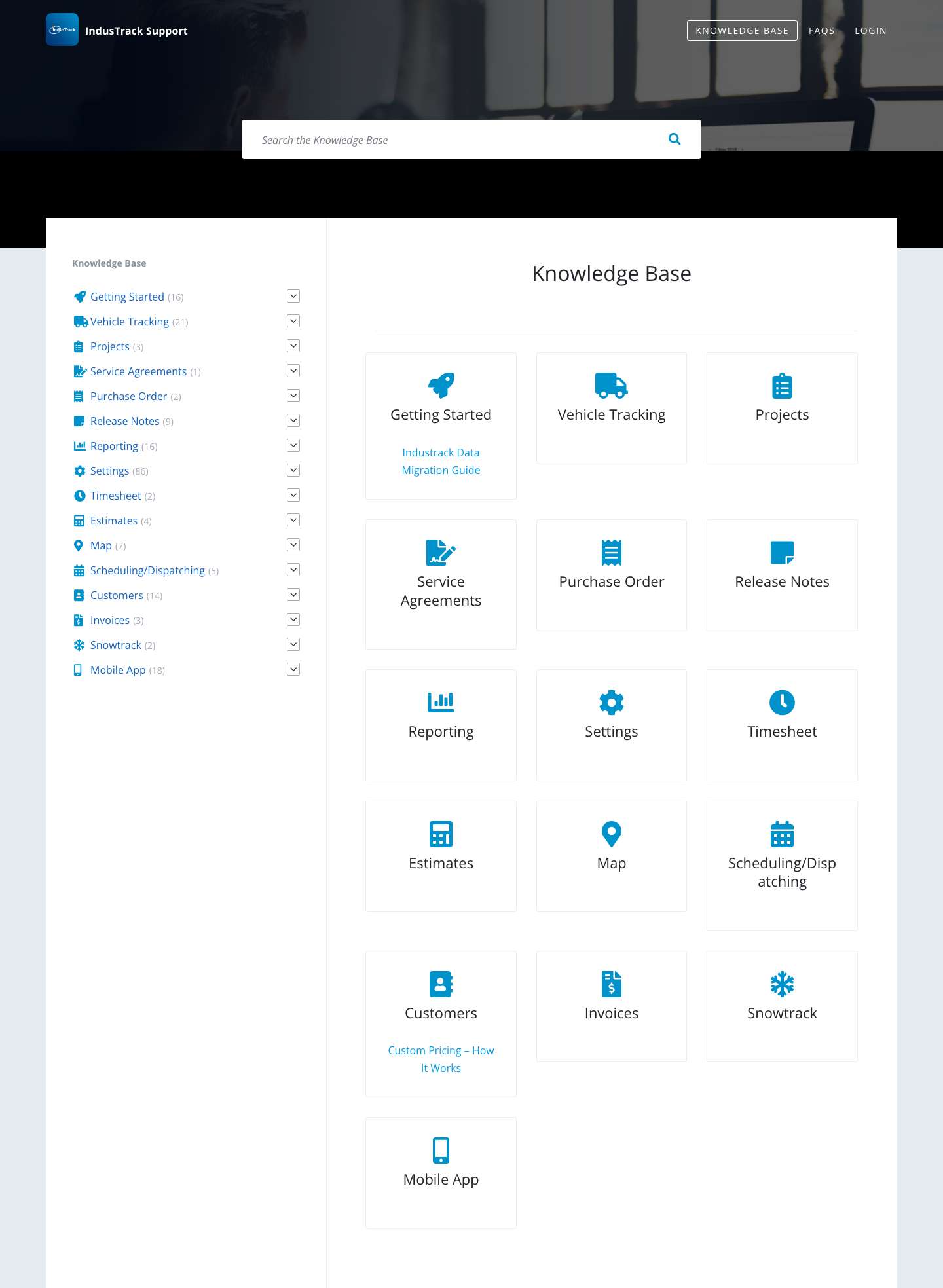The image size is (943, 1288).
Task: Open the Scheduling/Dispatching card calendar icon
Action: pyautogui.click(x=782, y=834)
